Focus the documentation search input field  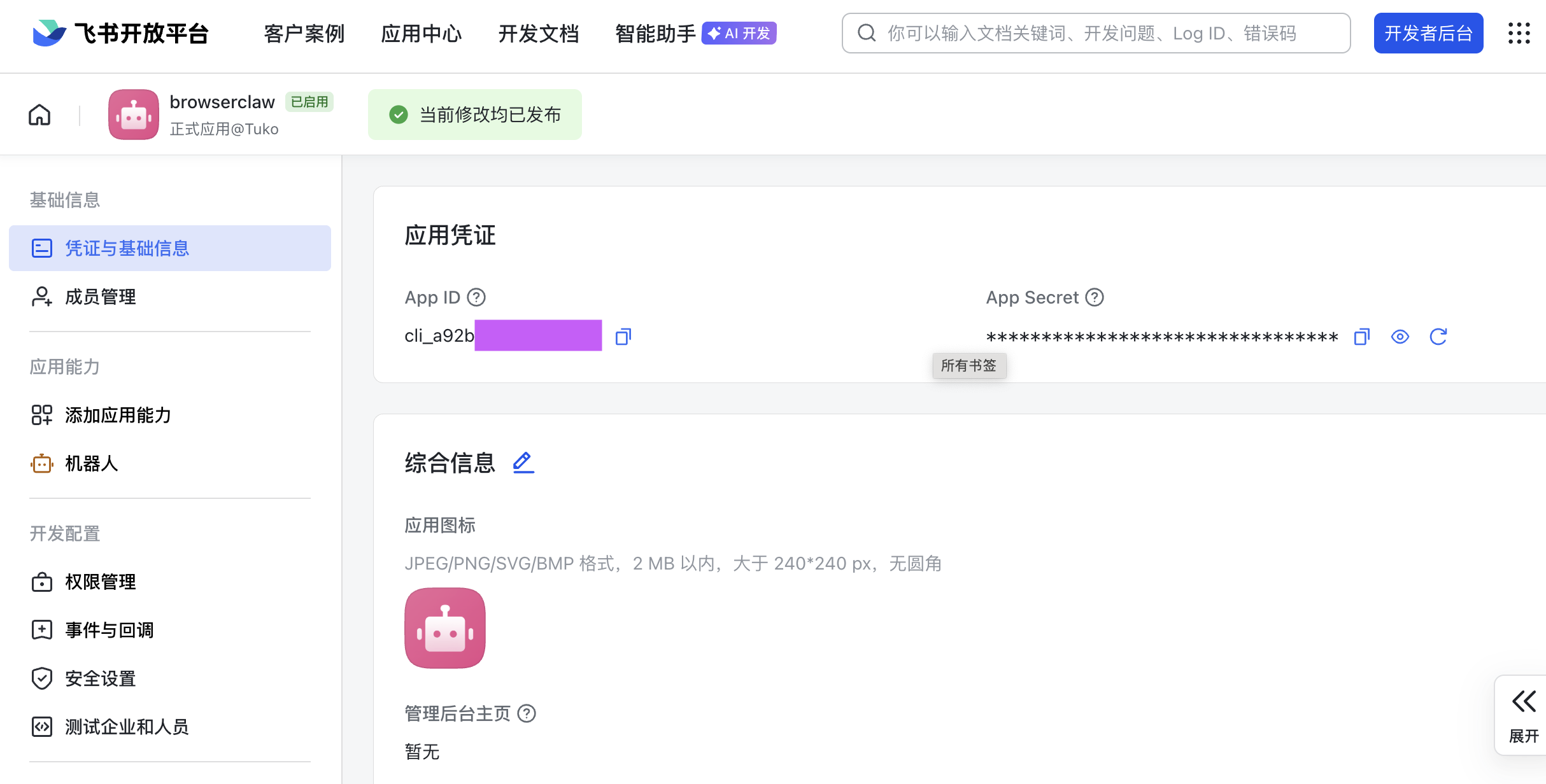(x=1096, y=33)
